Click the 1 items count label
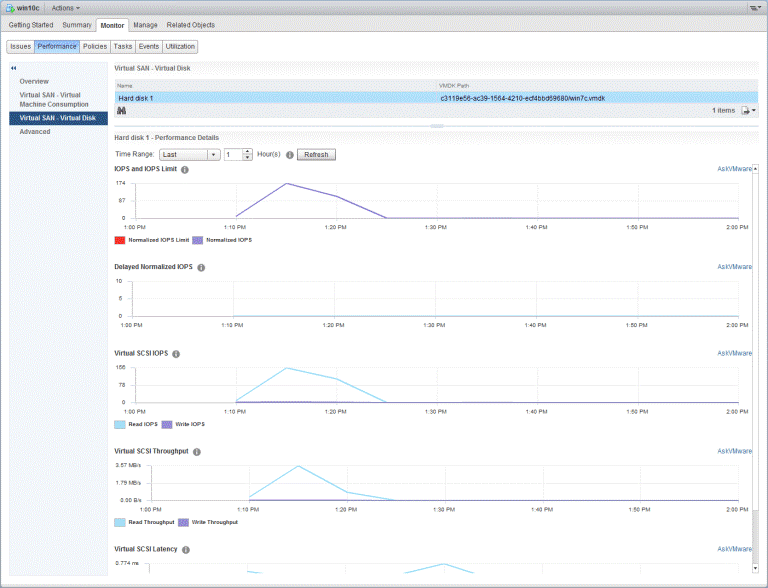The height and width of the screenshot is (588, 768). (x=723, y=111)
